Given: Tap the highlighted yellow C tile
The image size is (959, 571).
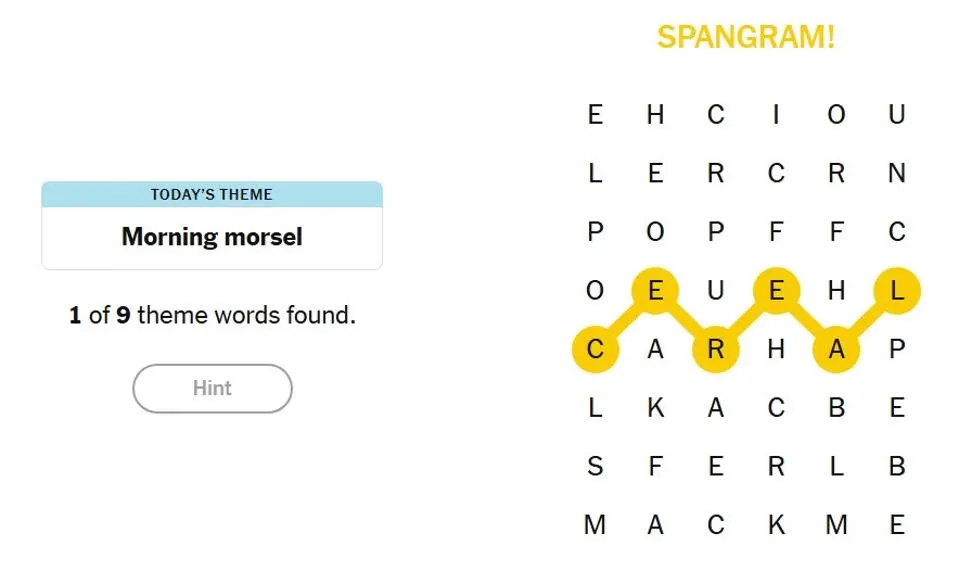Looking at the screenshot, I should (x=595, y=349).
